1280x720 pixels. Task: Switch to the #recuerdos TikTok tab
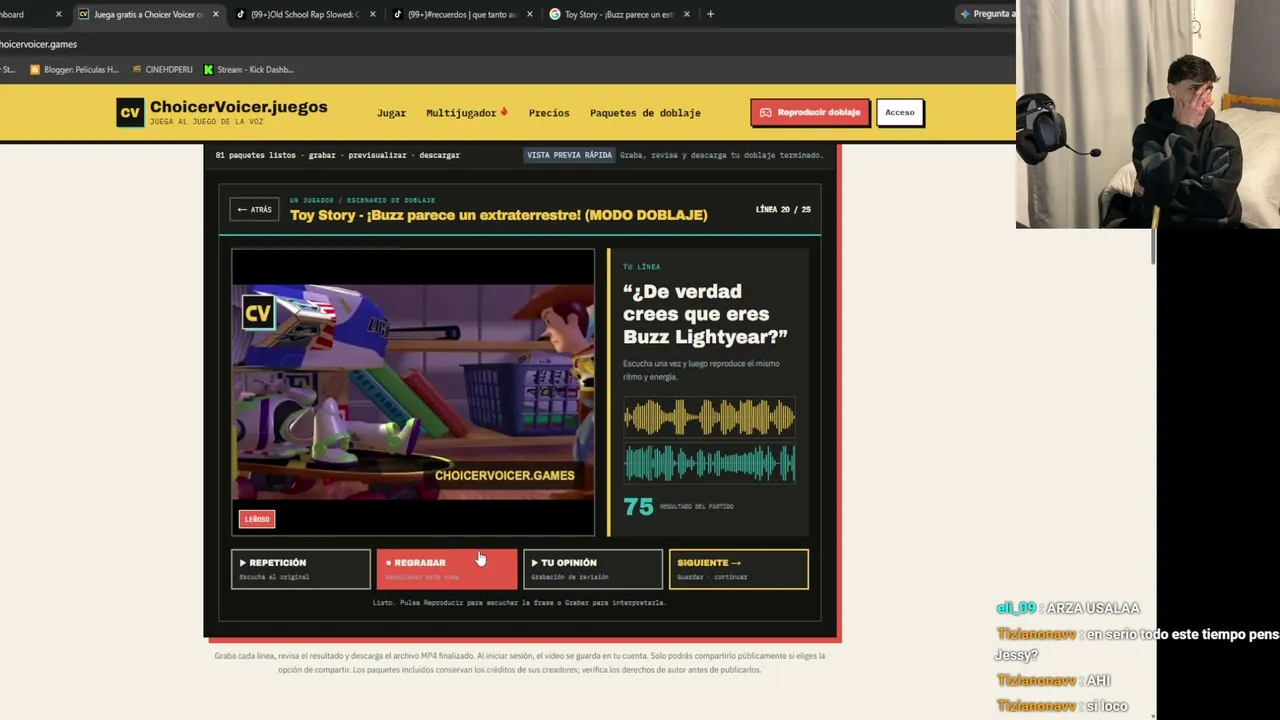[x=463, y=14]
